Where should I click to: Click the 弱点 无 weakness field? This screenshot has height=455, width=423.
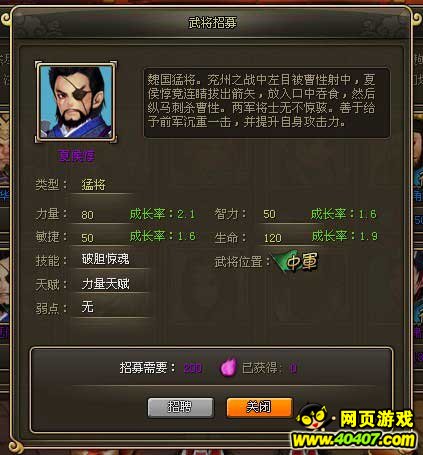click(x=110, y=307)
